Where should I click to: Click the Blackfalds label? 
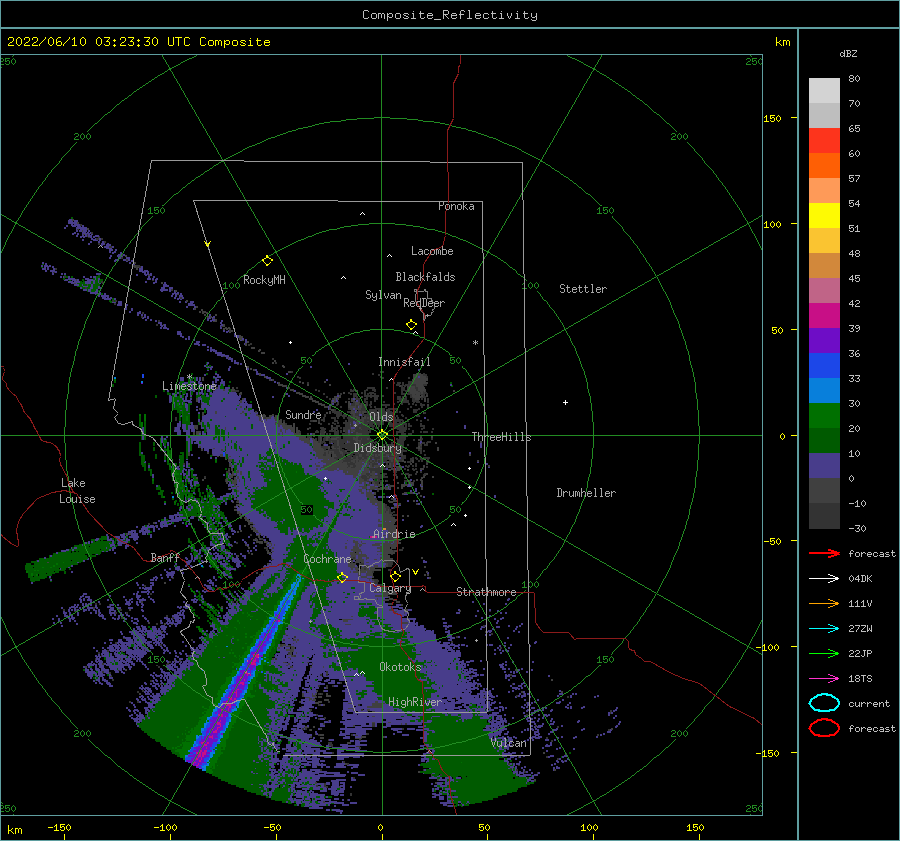pos(425,277)
